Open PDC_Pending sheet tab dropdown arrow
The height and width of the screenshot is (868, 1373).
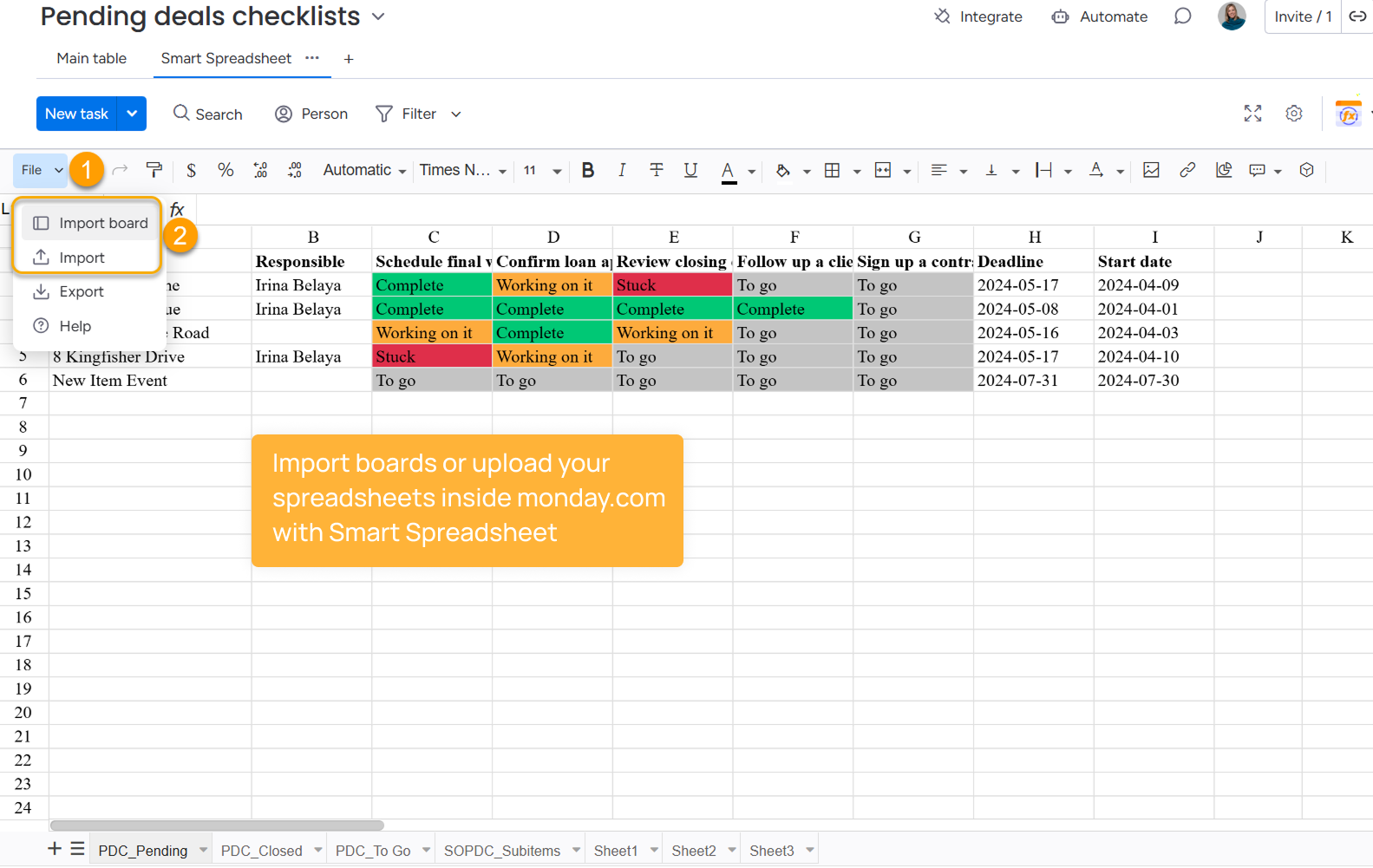click(x=203, y=850)
